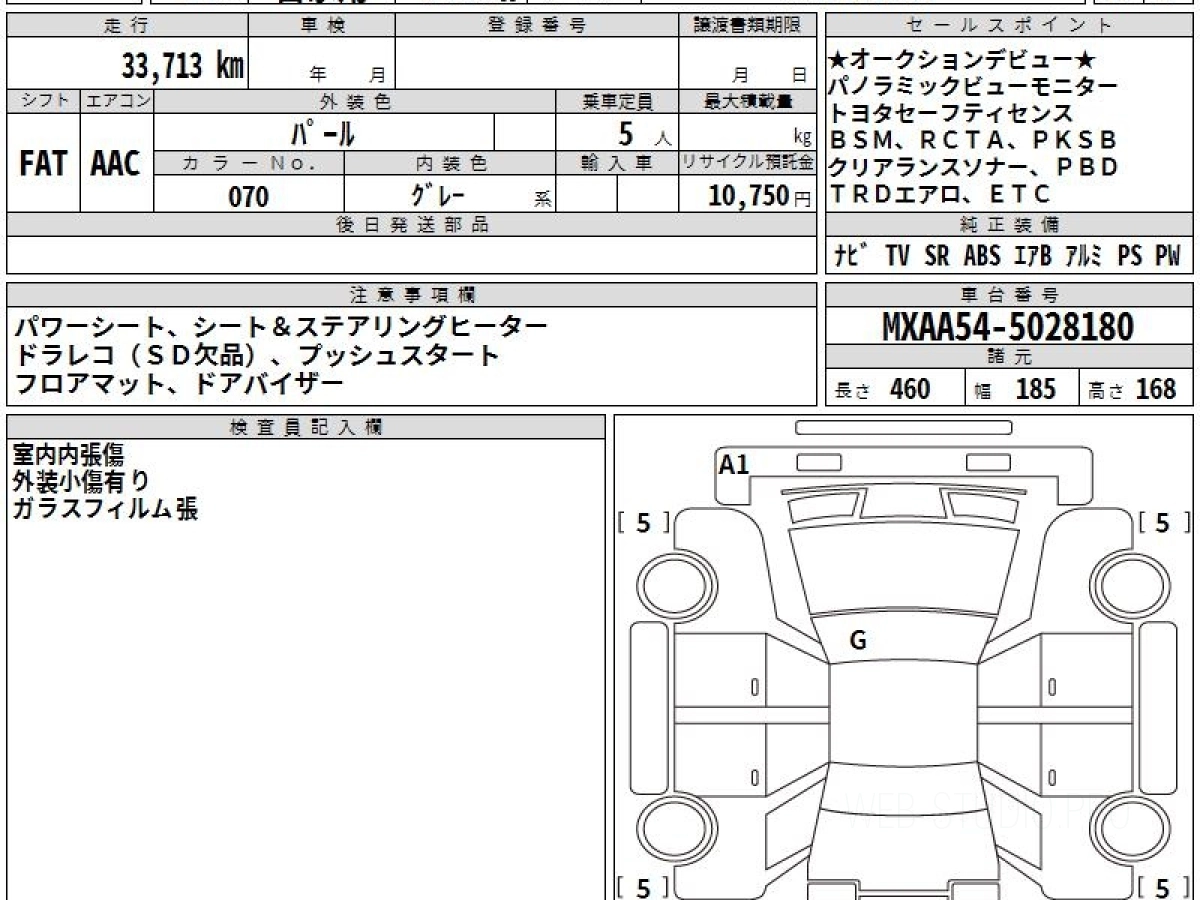Click the 検査員記入欄 header

pyautogui.click(x=306, y=426)
